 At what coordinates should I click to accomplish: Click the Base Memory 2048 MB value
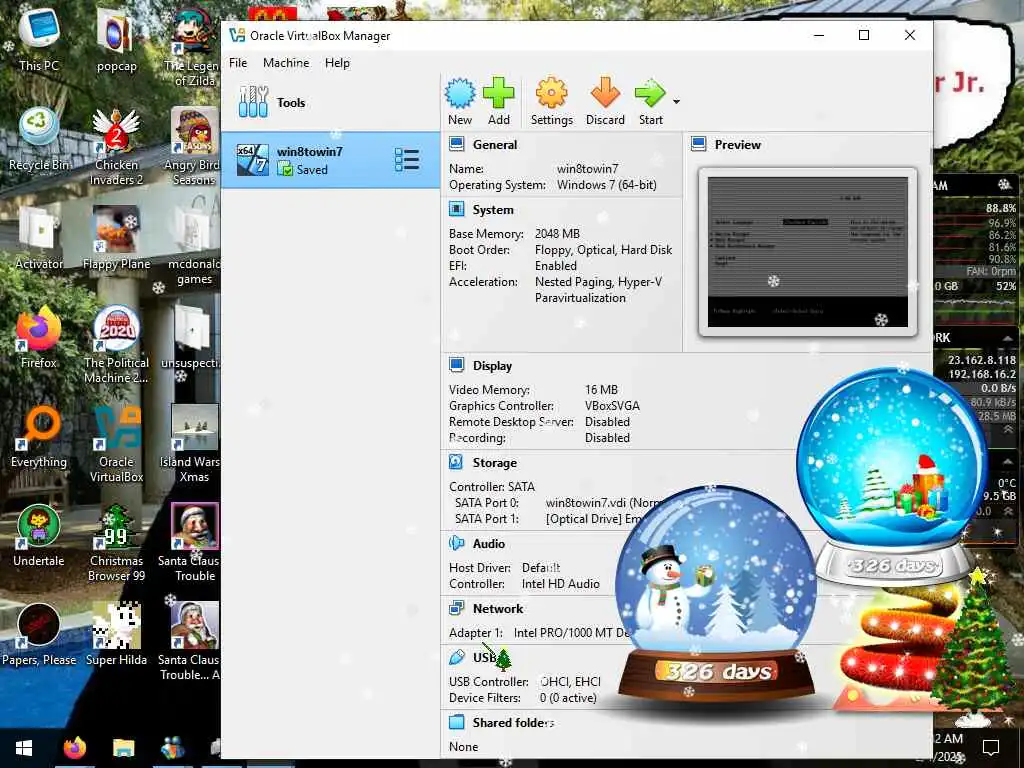(557, 234)
